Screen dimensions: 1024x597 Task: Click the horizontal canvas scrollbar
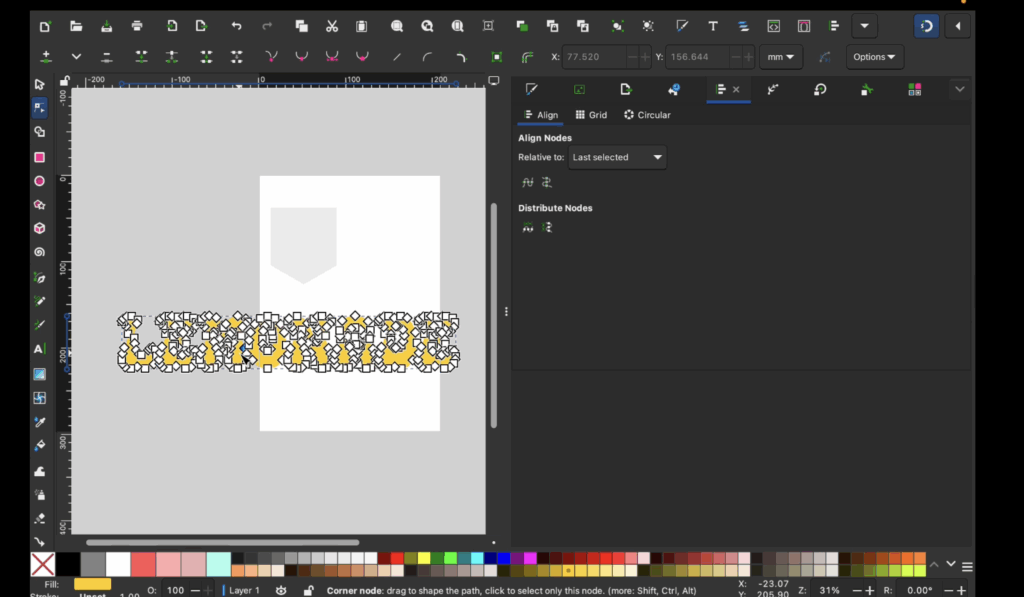pyautogui.click(x=222, y=542)
